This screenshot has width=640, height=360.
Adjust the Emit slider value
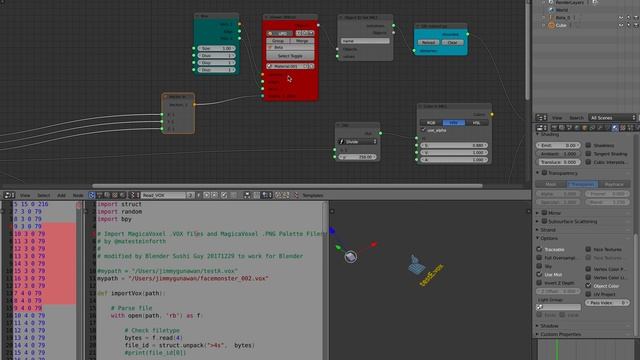coord(558,145)
